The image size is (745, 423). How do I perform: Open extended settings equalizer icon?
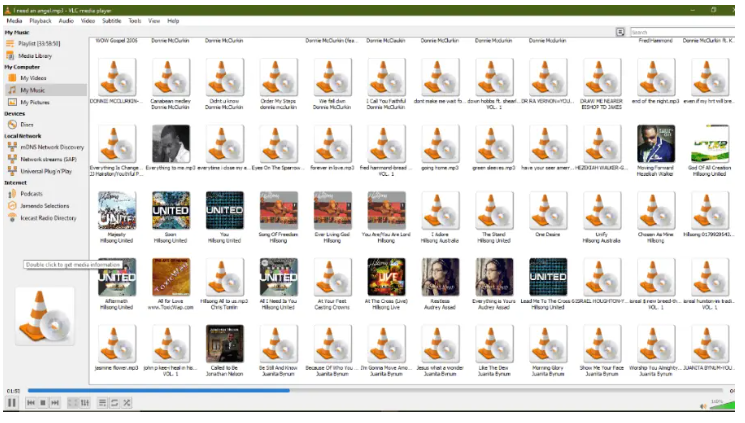[85, 403]
